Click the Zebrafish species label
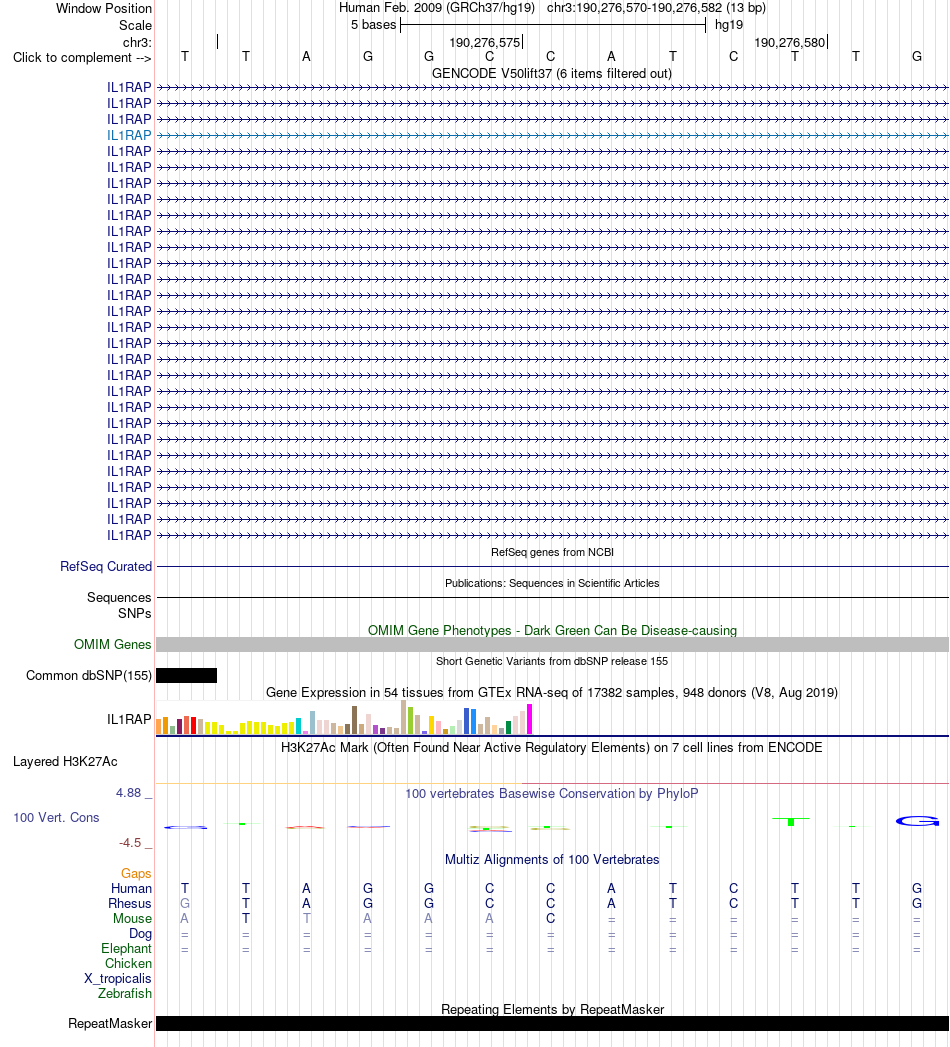950x1047 pixels. [x=125, y=994]
